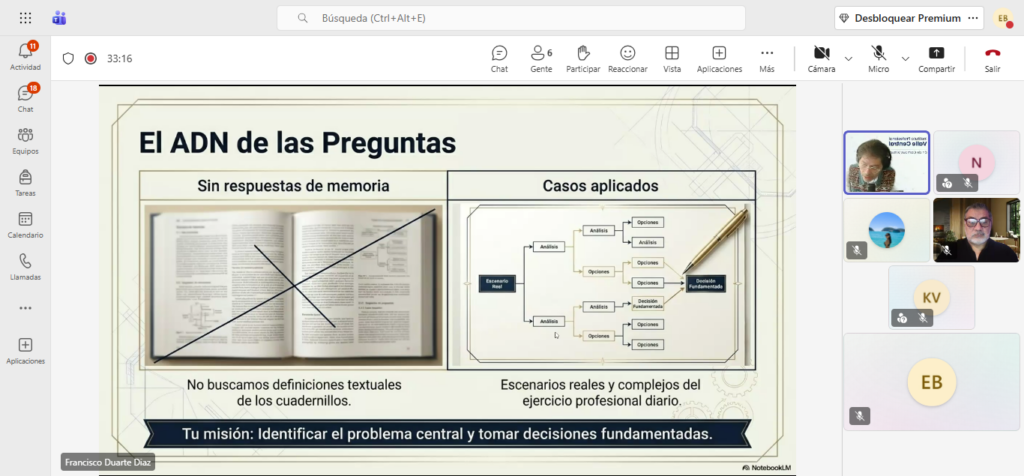Click the Búsqueda search field
1024x476 pixels.
click(x=510, y=18)
